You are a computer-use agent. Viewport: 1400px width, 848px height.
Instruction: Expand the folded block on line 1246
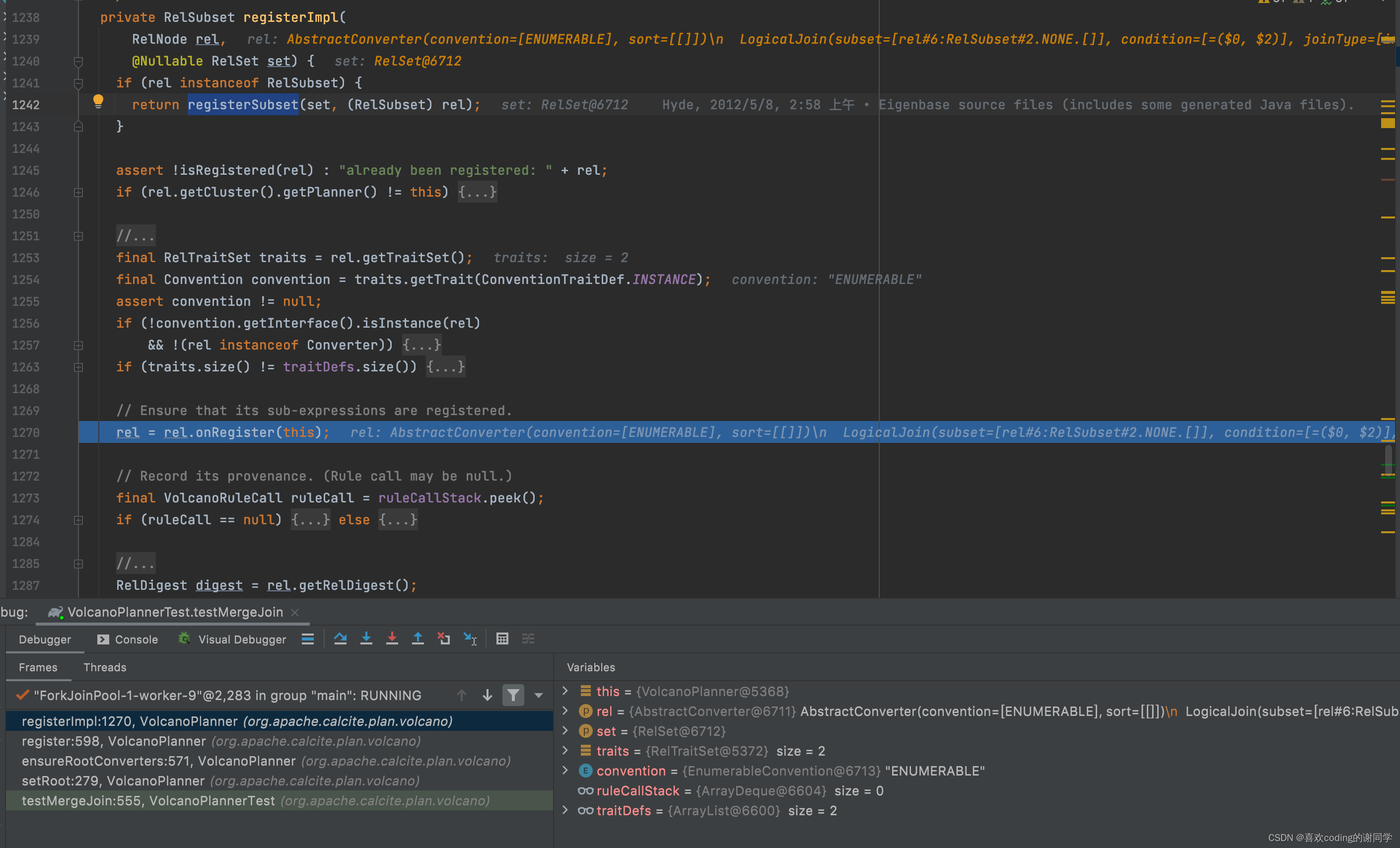(78, 193)
